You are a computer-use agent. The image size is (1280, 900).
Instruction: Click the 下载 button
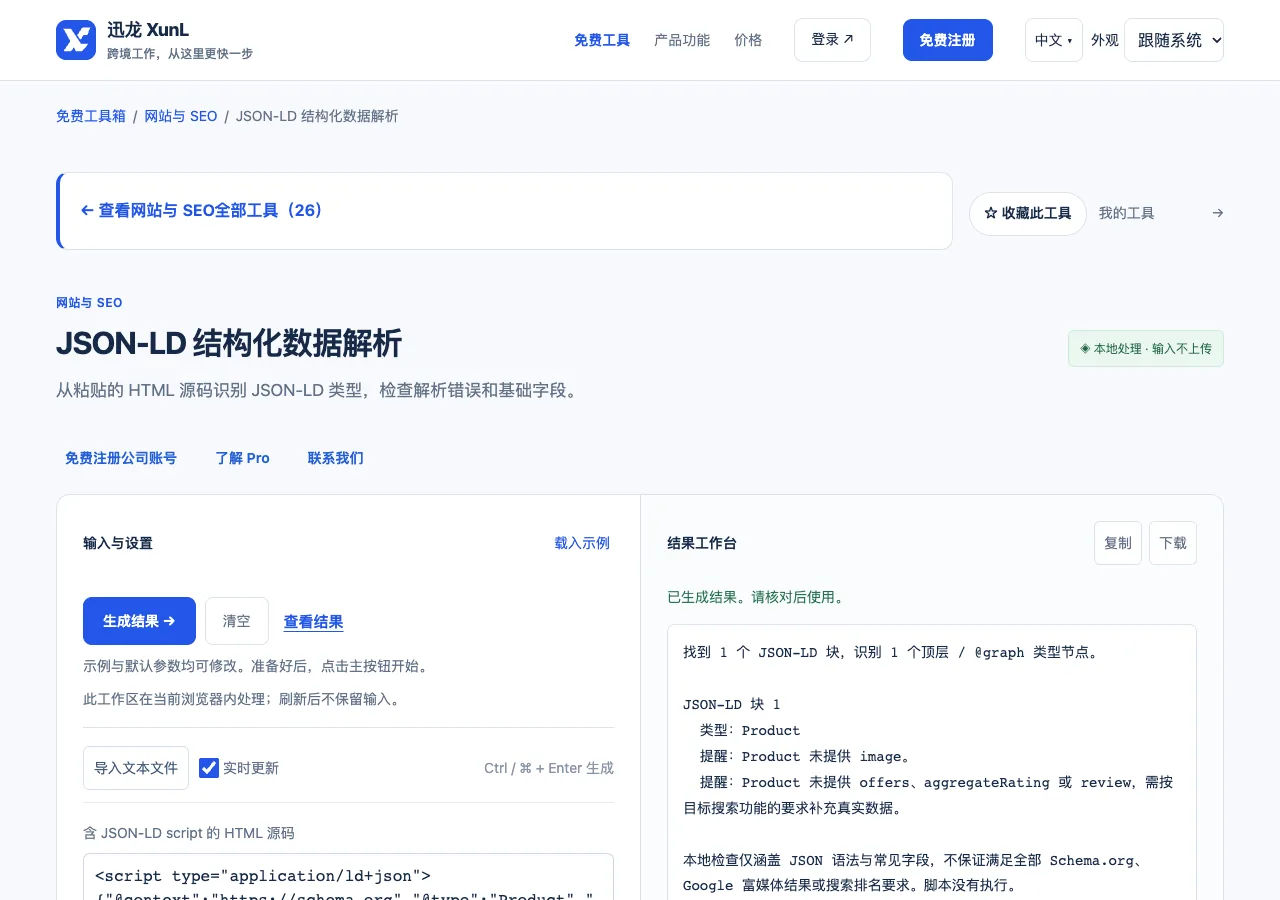pos(1173,543)
